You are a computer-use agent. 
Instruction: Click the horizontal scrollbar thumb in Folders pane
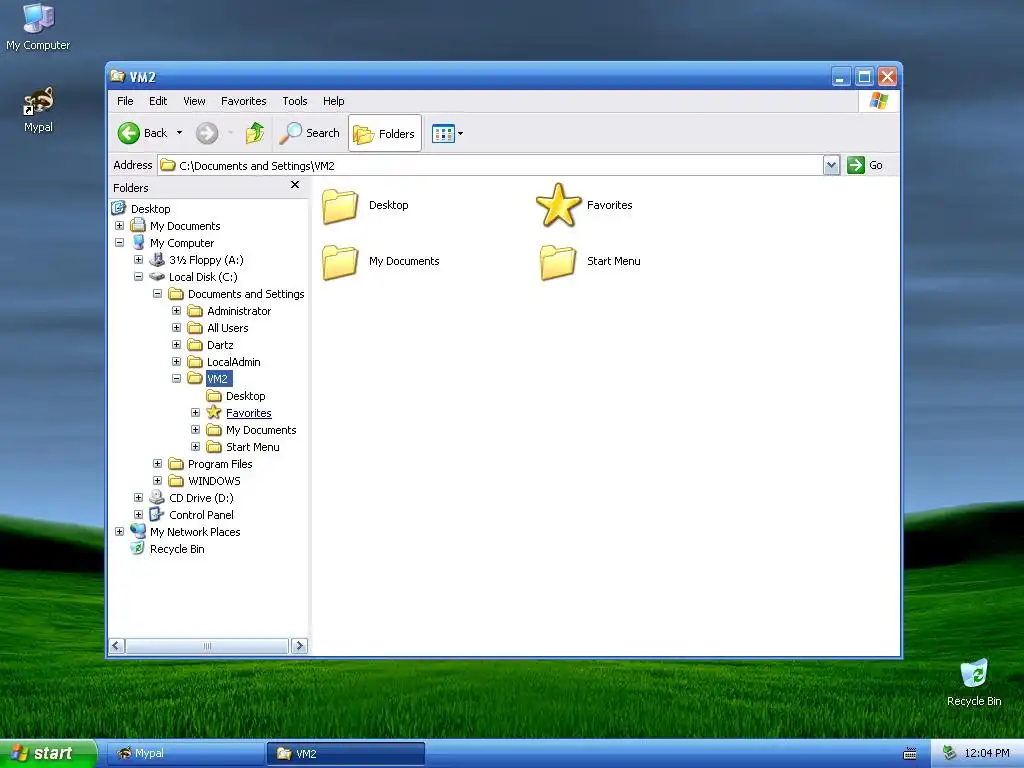coord(207,646)
